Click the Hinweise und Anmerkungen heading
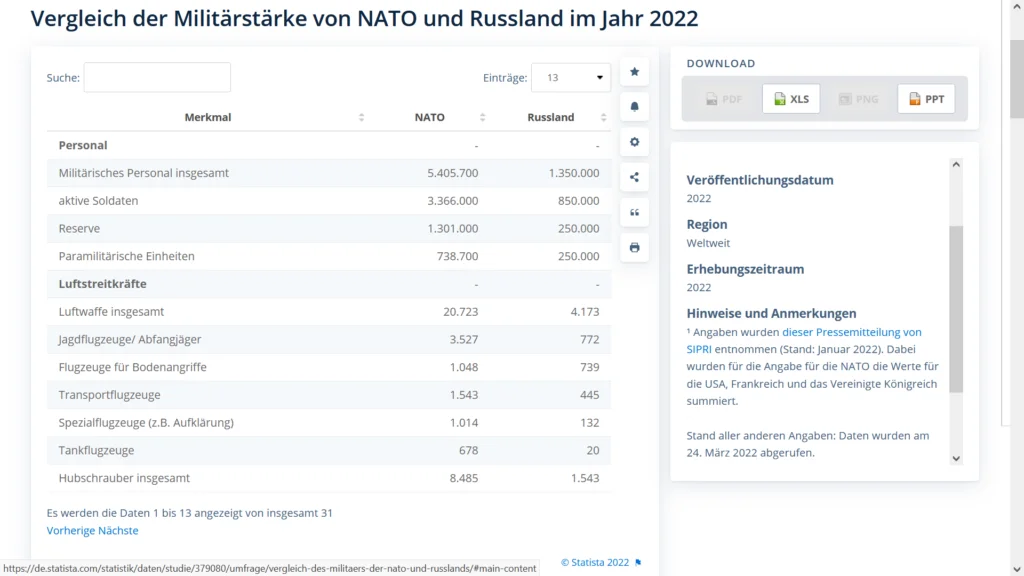 (x=771, y=313)
